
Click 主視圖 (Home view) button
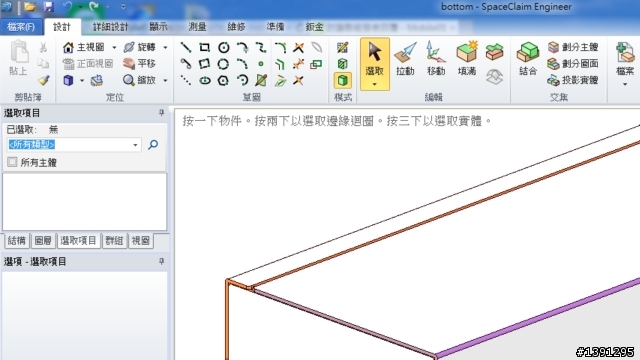tap(84, 47)
